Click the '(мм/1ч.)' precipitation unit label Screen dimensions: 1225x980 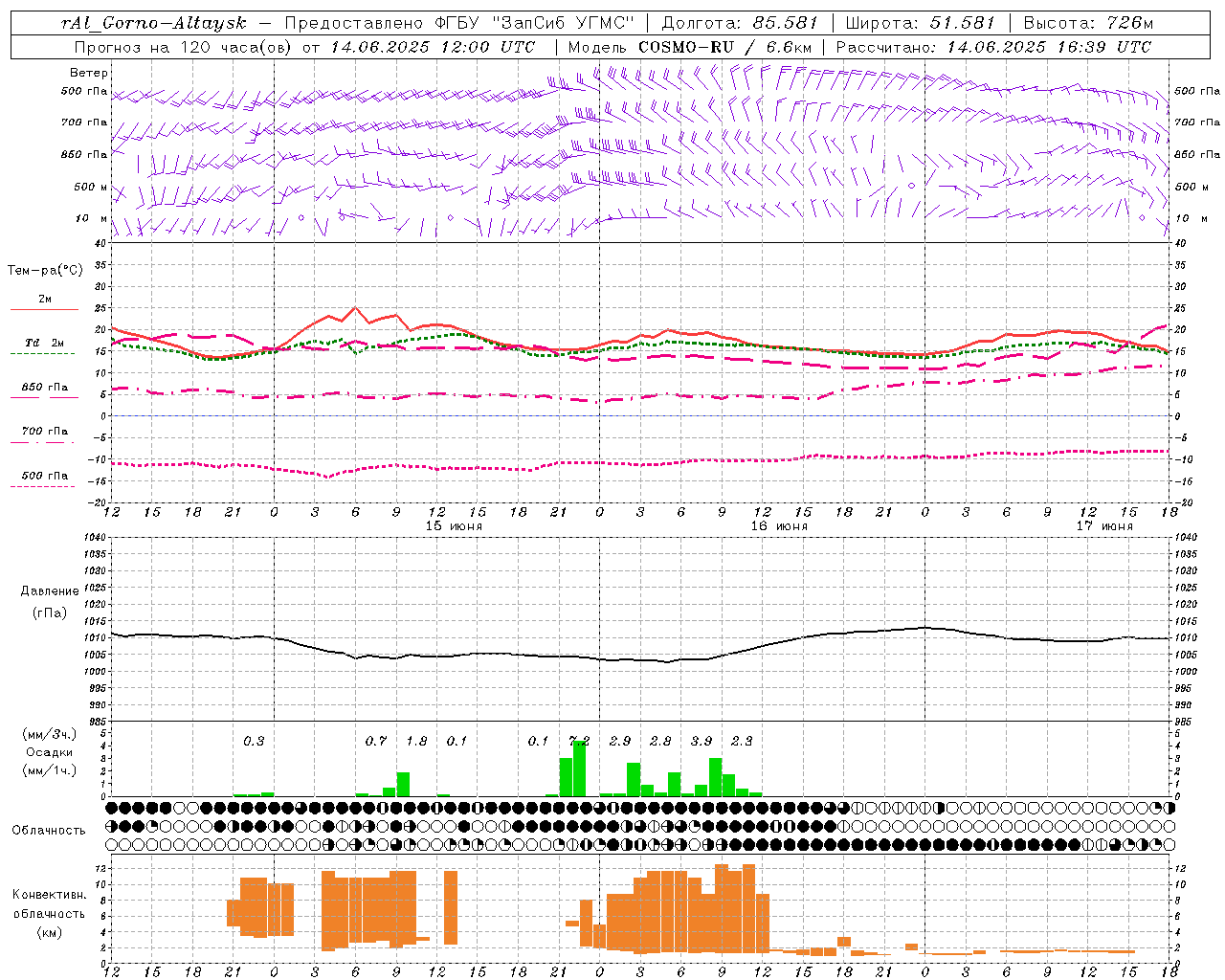pyautogui.click(x=50, y=770)
